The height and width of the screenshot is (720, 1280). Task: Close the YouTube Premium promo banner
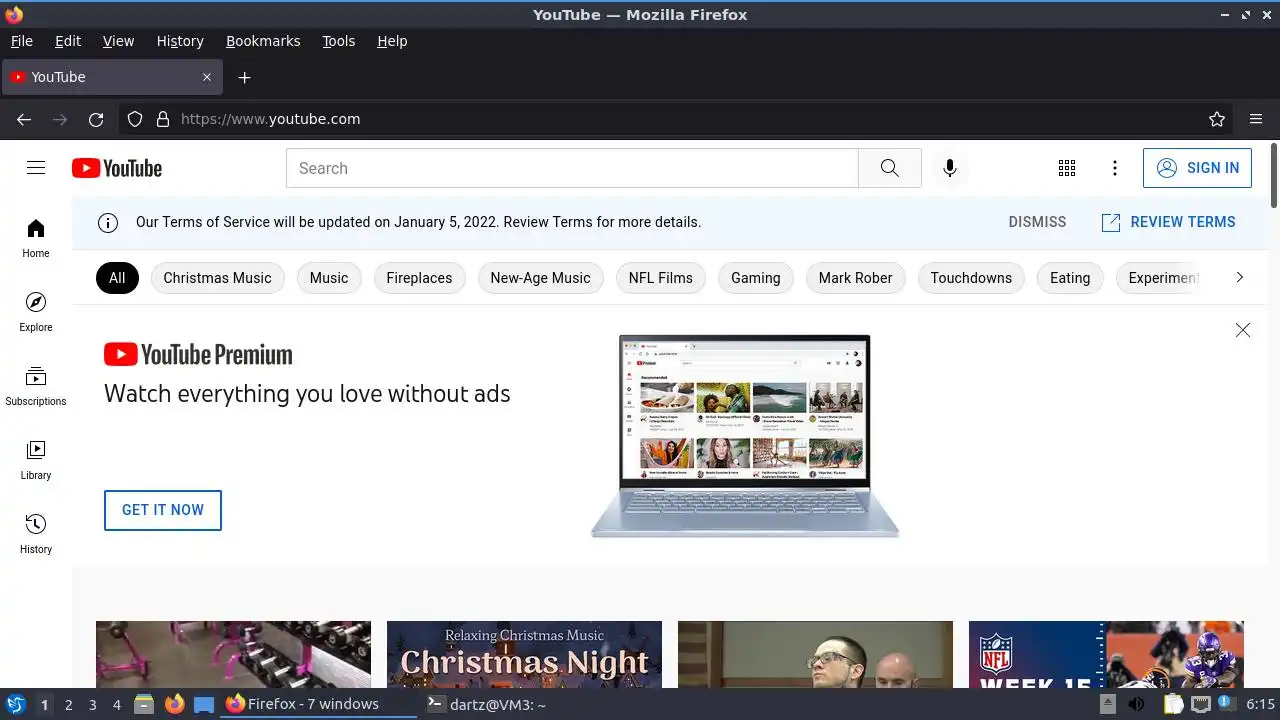(x=1242, y=330)
